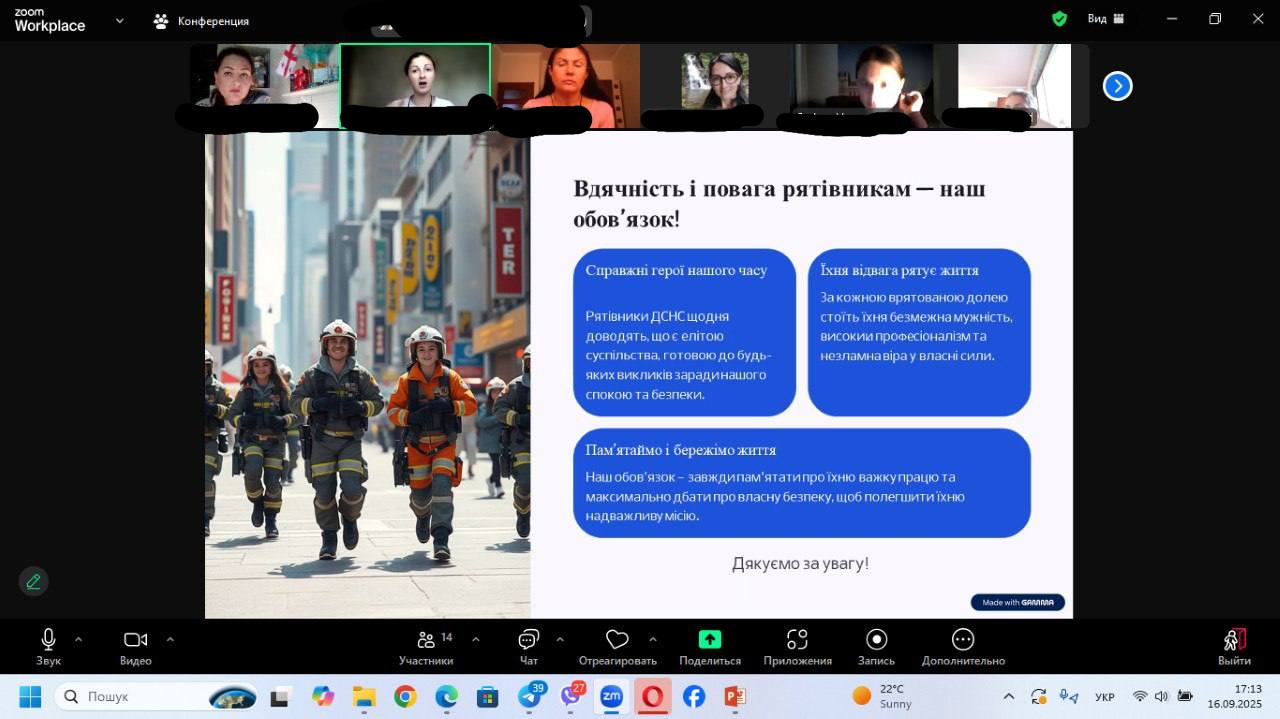Click the Windows taskbar search field
Image resolution: width=1280 pixels, height=719 pixels.
[x=140, y=696]
